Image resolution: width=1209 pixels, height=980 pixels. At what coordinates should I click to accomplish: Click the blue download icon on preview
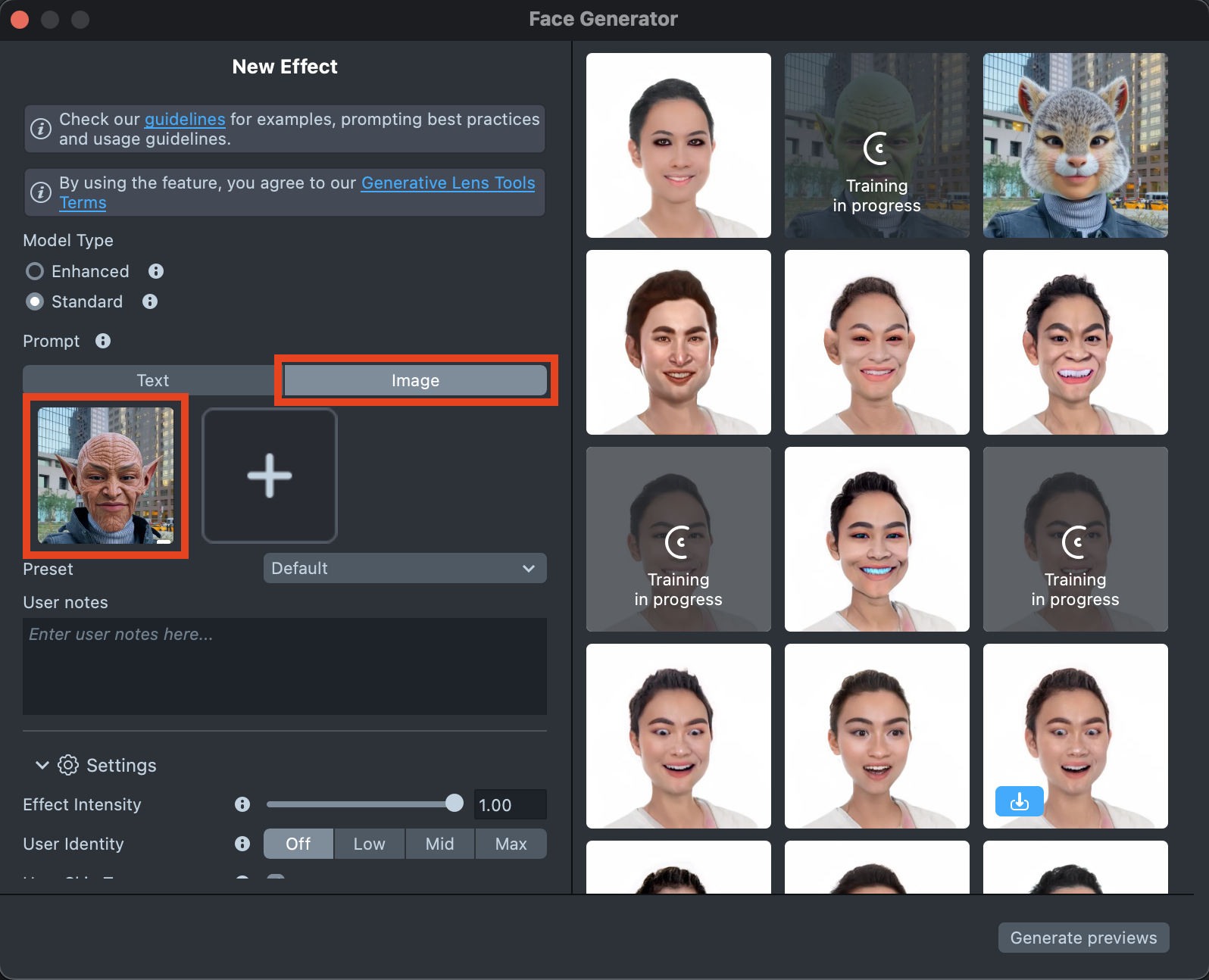coord(1019,801)
